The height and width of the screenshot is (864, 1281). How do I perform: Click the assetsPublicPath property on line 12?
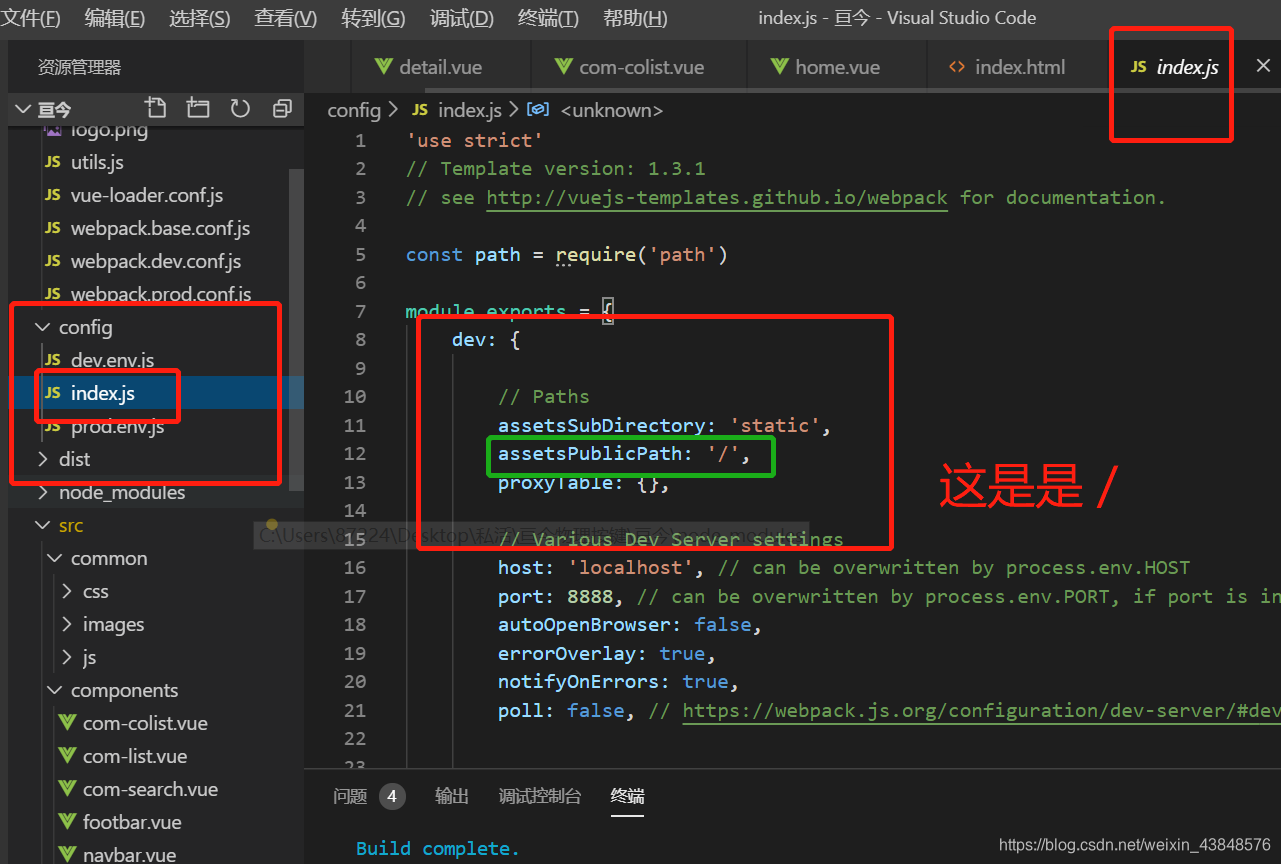click(x=590, y=454)
